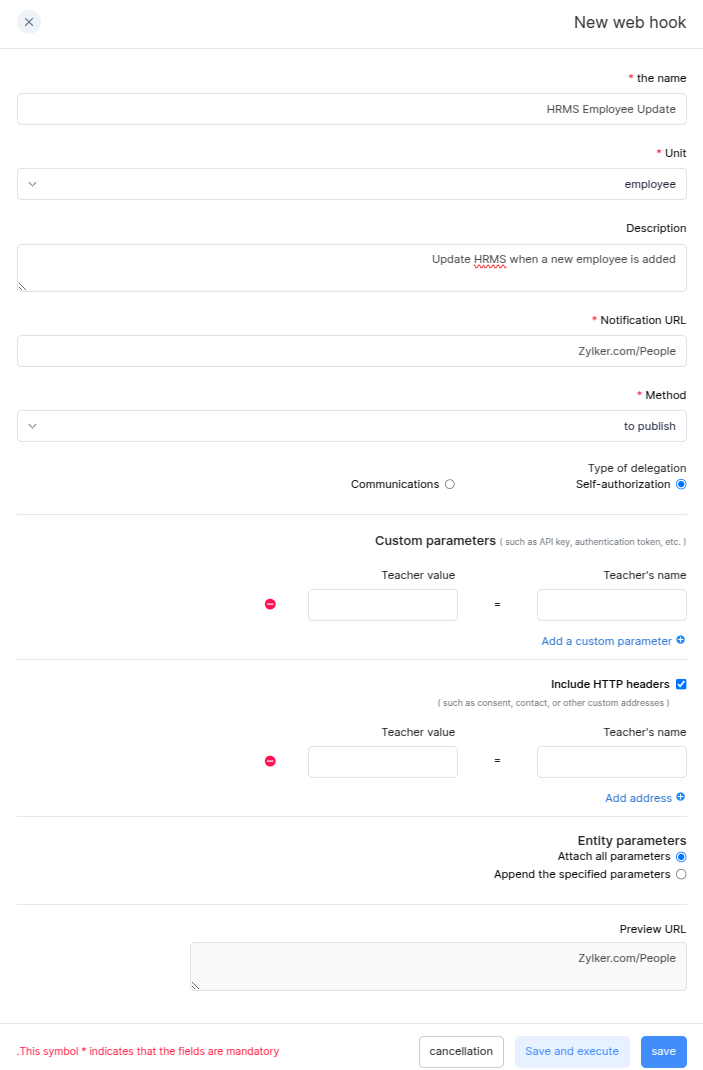Click the Add address link
This screenshot has width=703, height=1070.
point(637,797)
